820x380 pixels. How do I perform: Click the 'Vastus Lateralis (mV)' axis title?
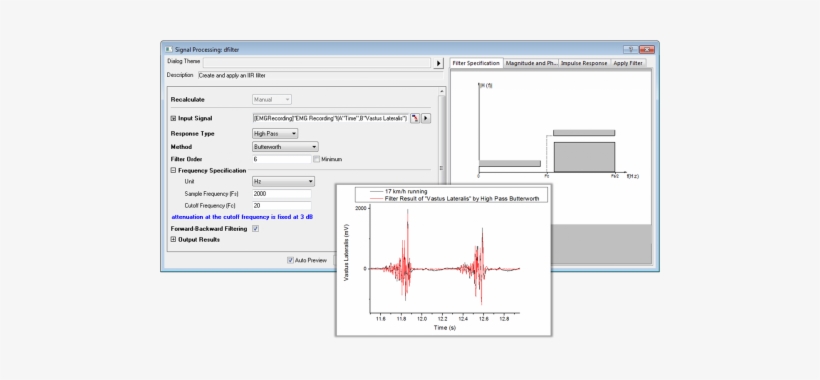click(346, 252)
